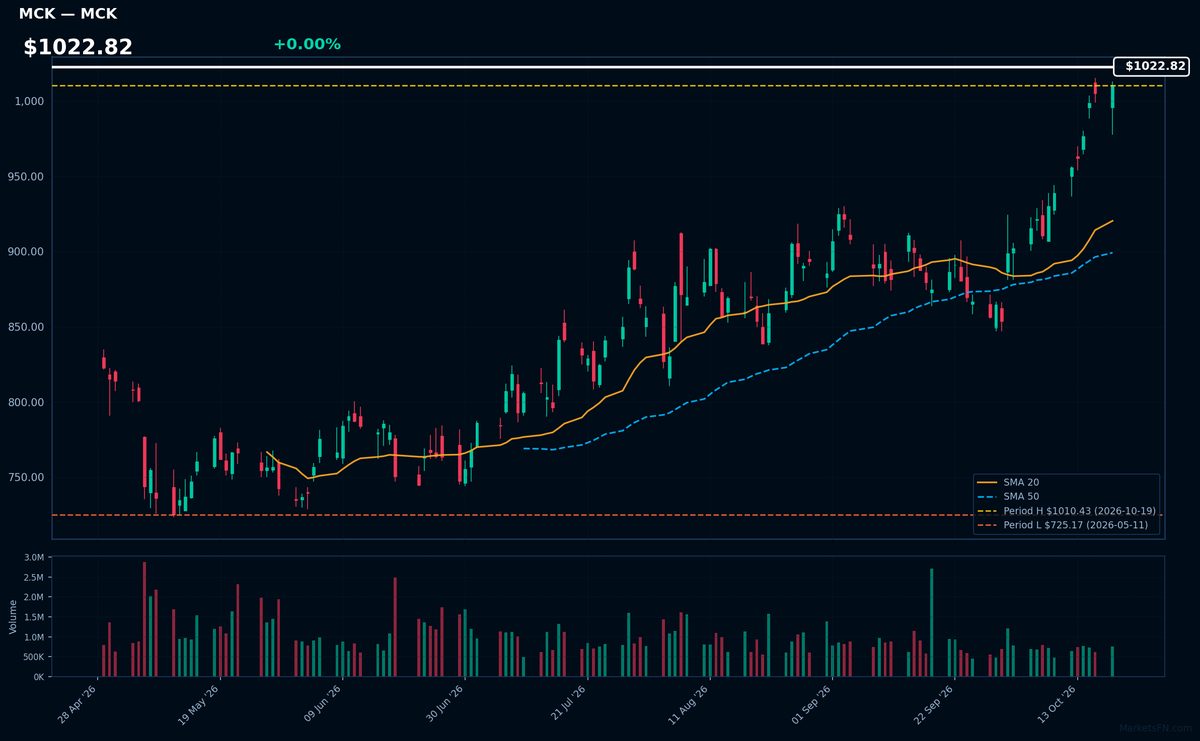This screenshot has width=1200, height=741.
Task: Select Period H $1010.43 legend entry
Action: (x=1066, y=510)
